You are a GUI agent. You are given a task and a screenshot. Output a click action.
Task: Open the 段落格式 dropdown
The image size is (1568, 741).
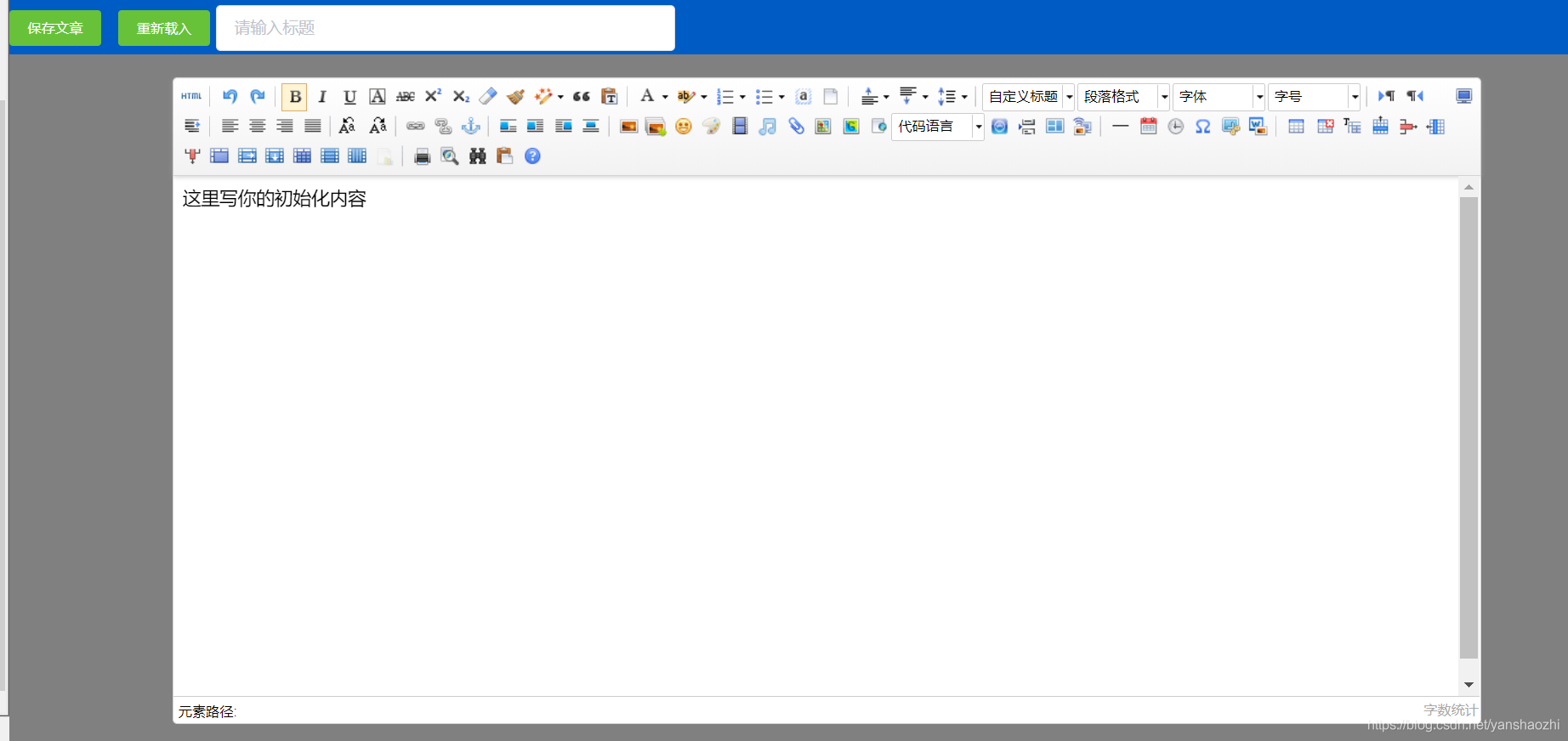point(1124,97)
